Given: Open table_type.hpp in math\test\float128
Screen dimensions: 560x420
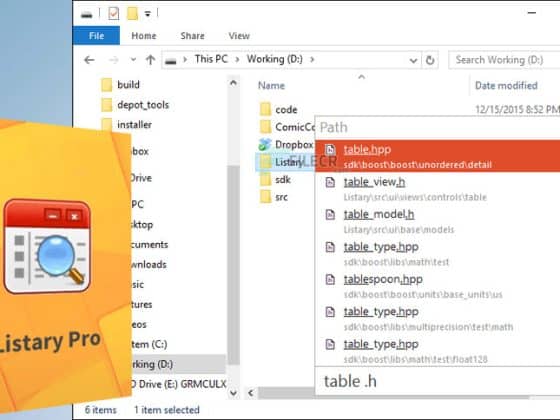Looking at the screenshot, I should click(x=438, y=351).
